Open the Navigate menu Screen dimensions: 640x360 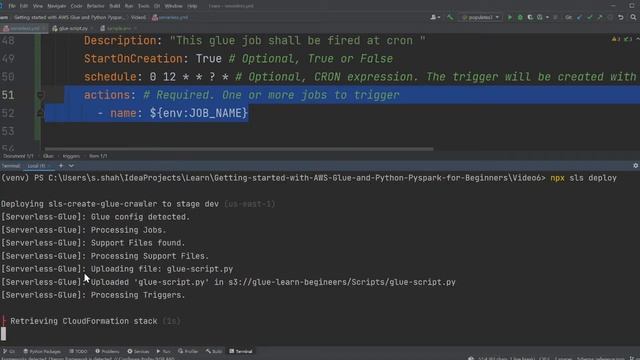tap(57, 6)
